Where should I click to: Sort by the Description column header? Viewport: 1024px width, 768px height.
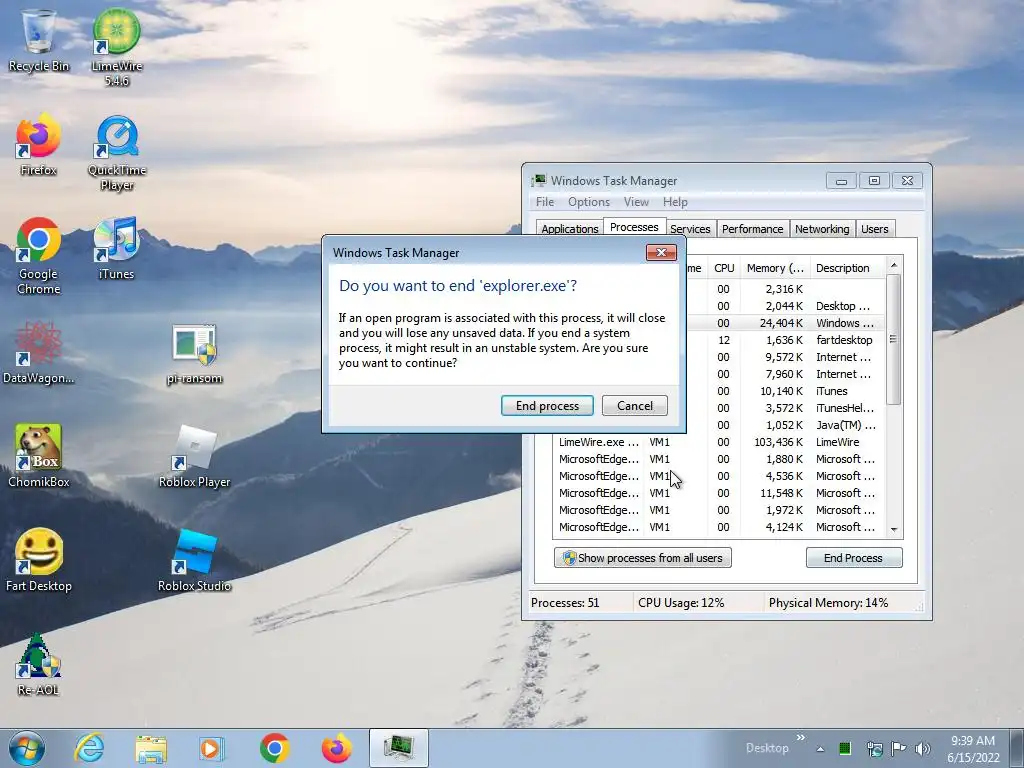pyautogui.click(x=847, y=268)
